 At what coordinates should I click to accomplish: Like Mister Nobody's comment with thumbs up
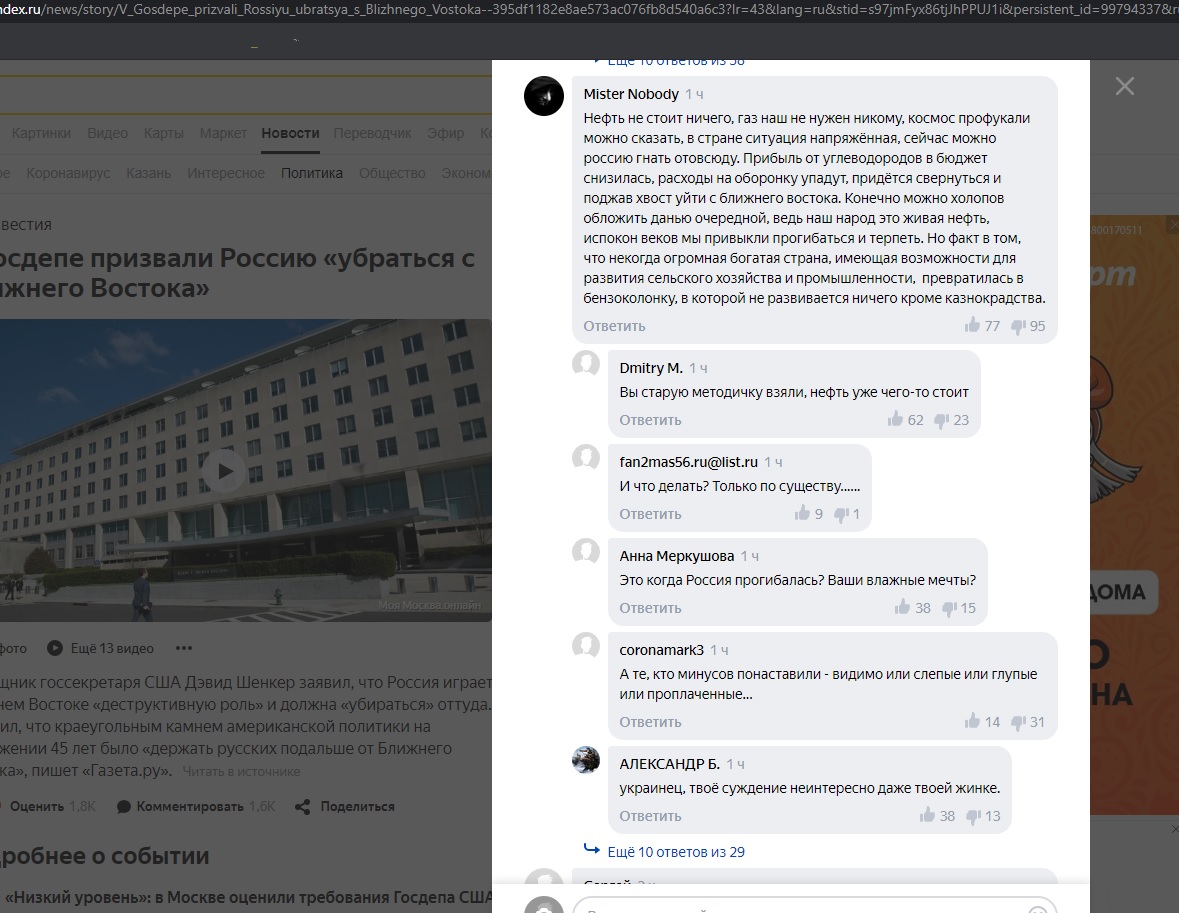point(972,326)
